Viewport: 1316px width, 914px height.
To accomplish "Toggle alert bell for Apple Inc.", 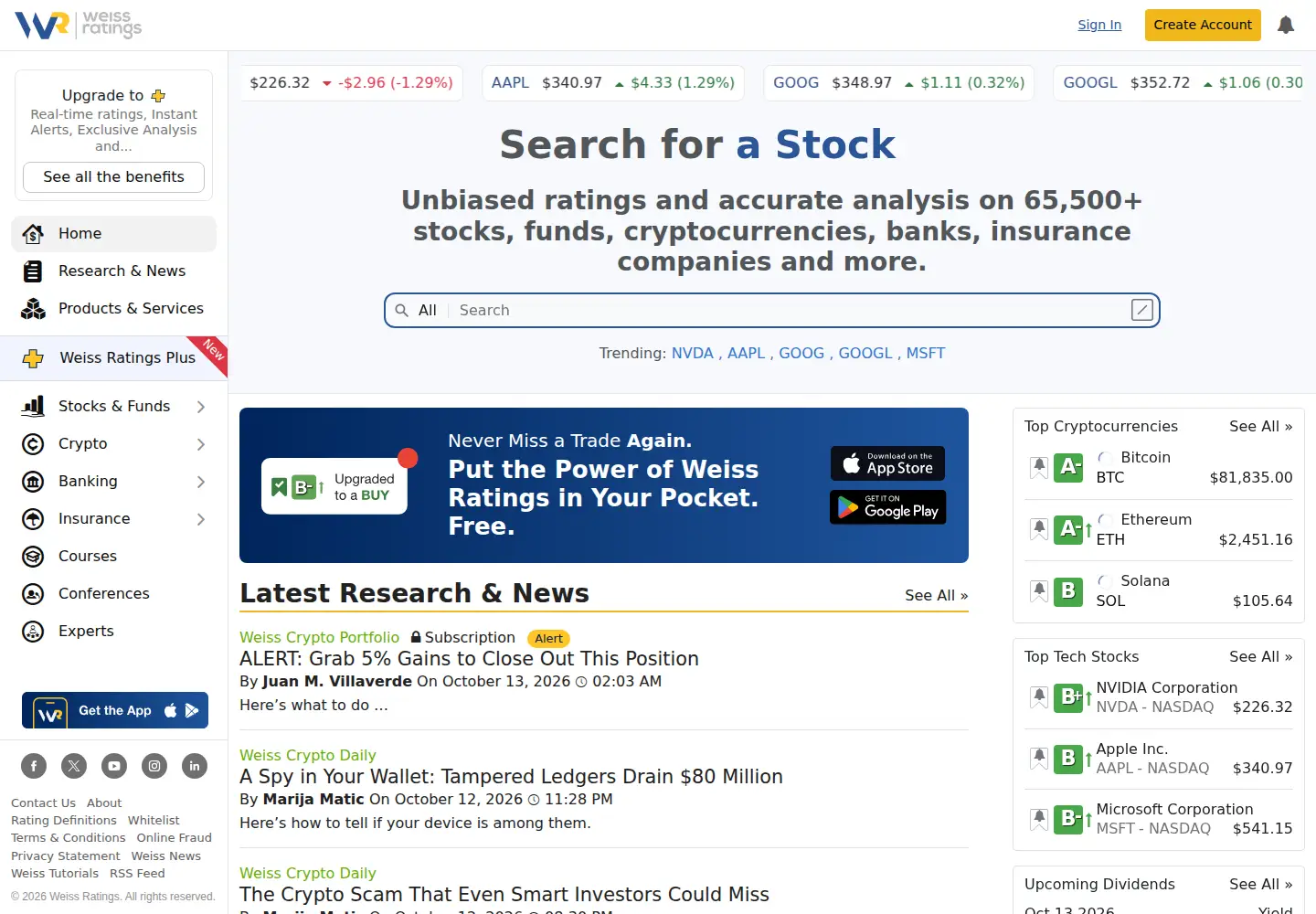I will [1039, 759].
